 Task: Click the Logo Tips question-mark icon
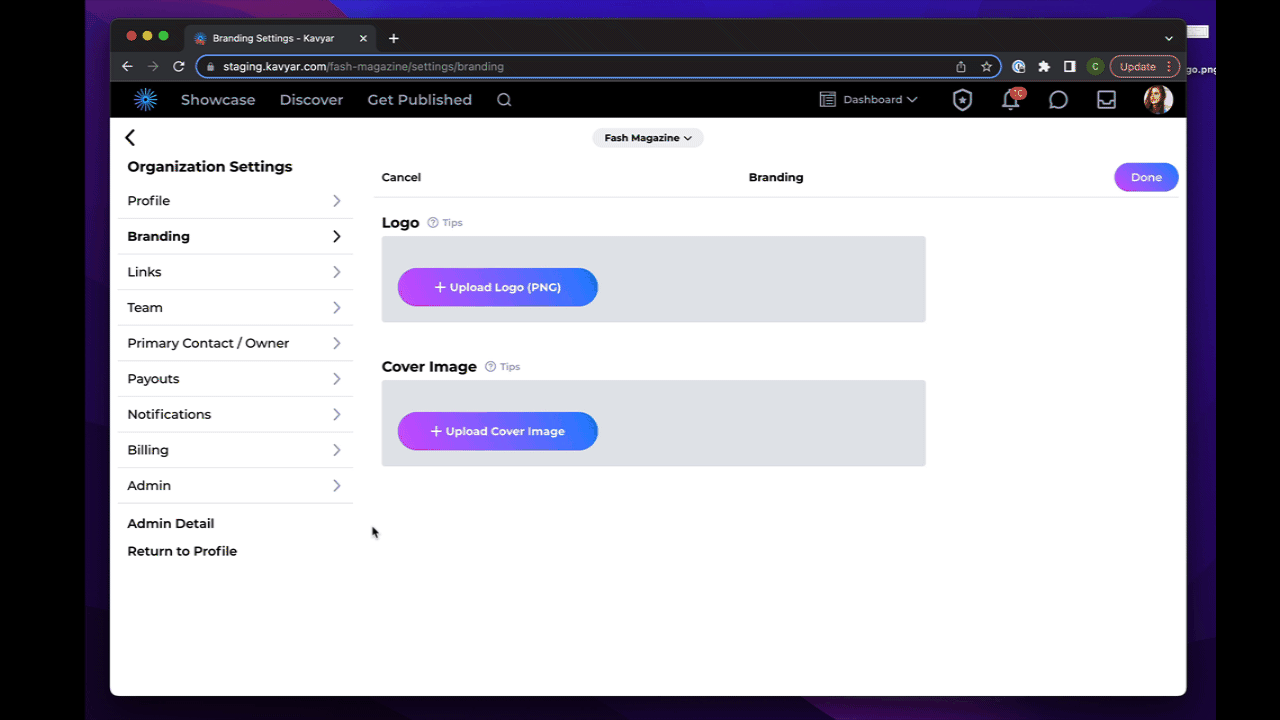tap(433, 223)
